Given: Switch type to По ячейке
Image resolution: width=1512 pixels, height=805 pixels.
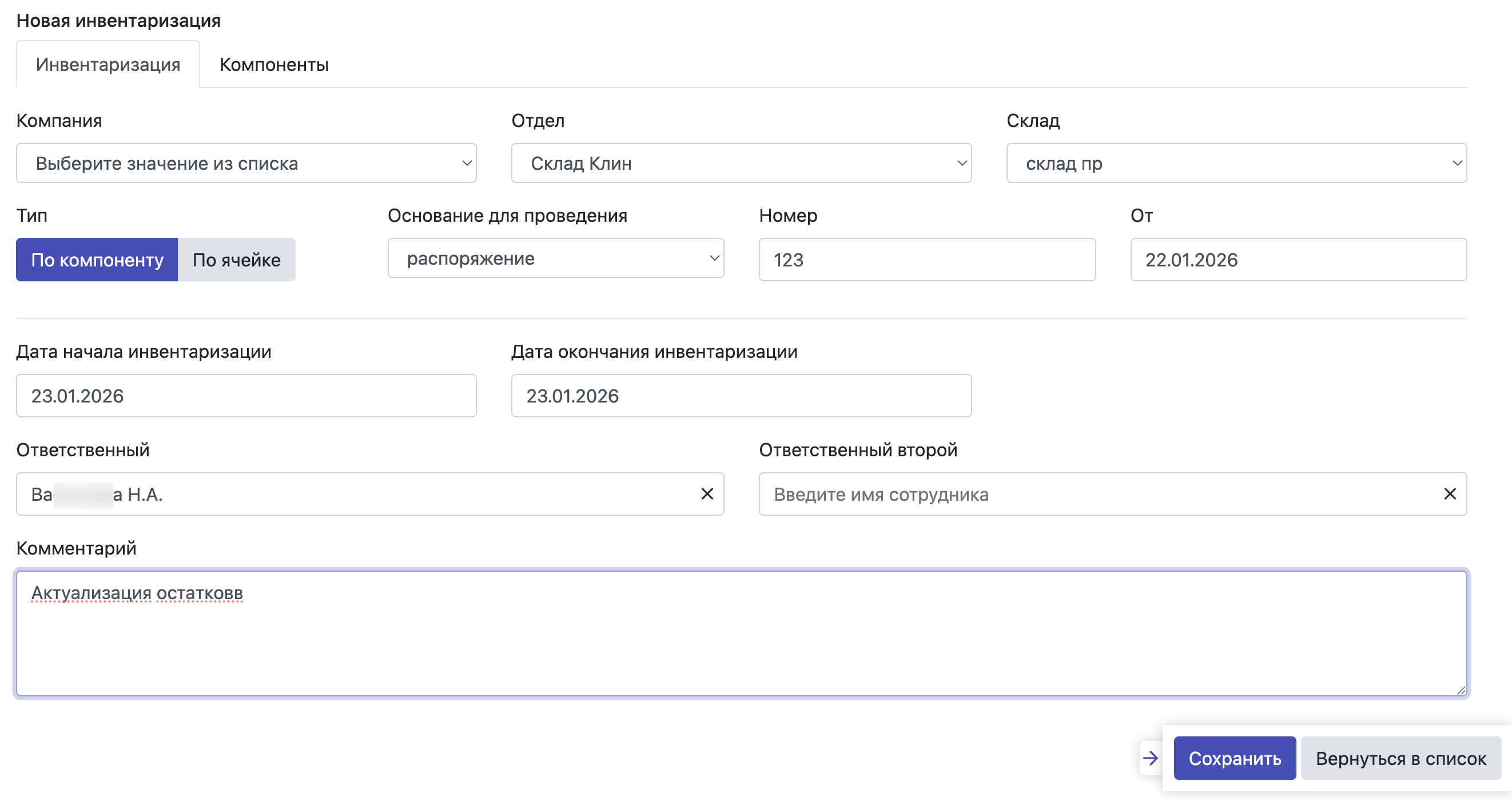Looking at the screenshot, I should click(x=237, y=260).
